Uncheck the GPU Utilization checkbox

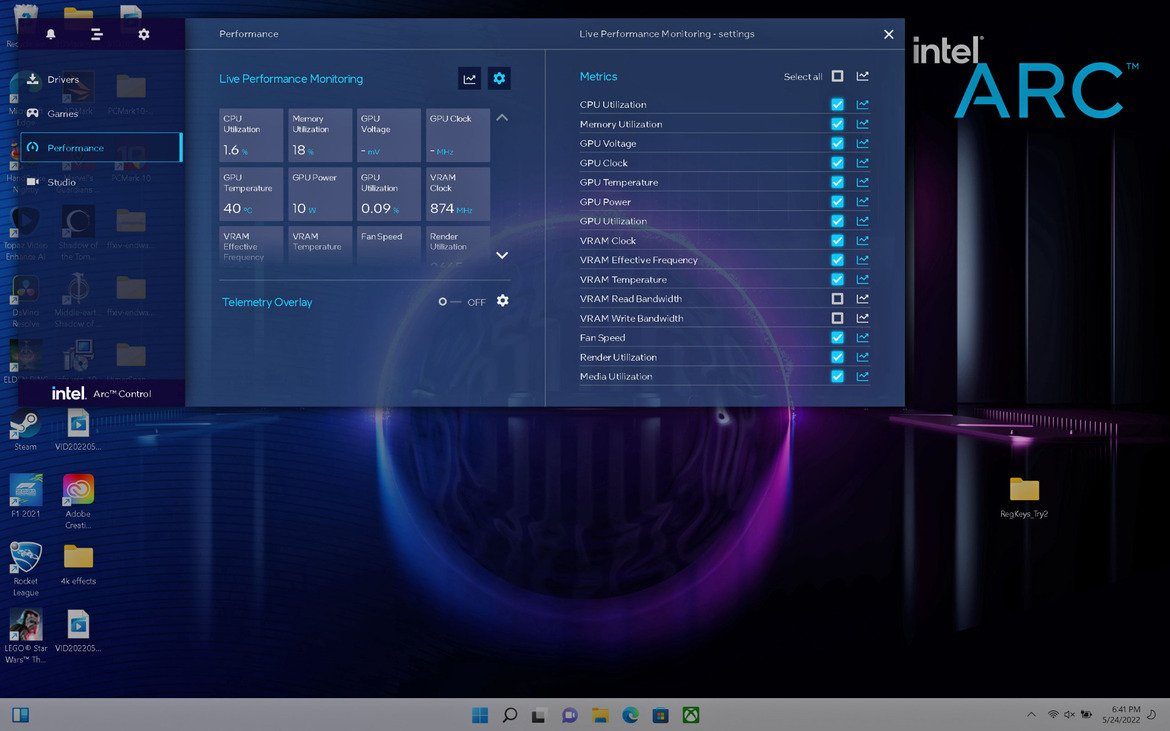tap(837, 221)
